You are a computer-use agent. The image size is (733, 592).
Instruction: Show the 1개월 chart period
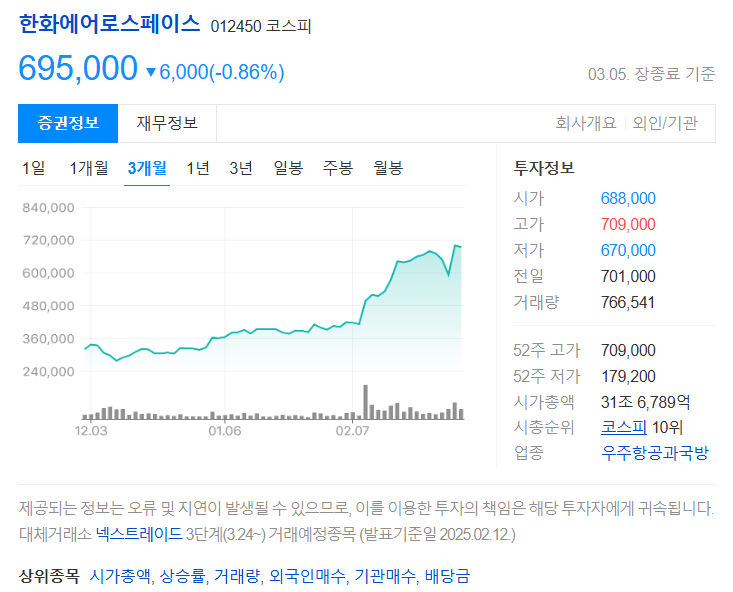coord(89,168)
